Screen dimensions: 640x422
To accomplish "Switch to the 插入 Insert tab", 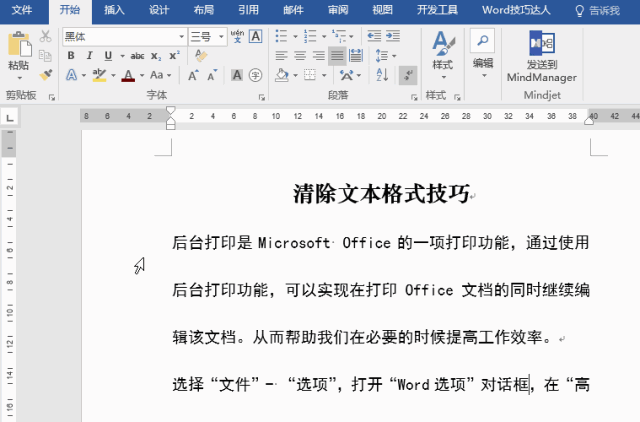I will pos(114,10).
